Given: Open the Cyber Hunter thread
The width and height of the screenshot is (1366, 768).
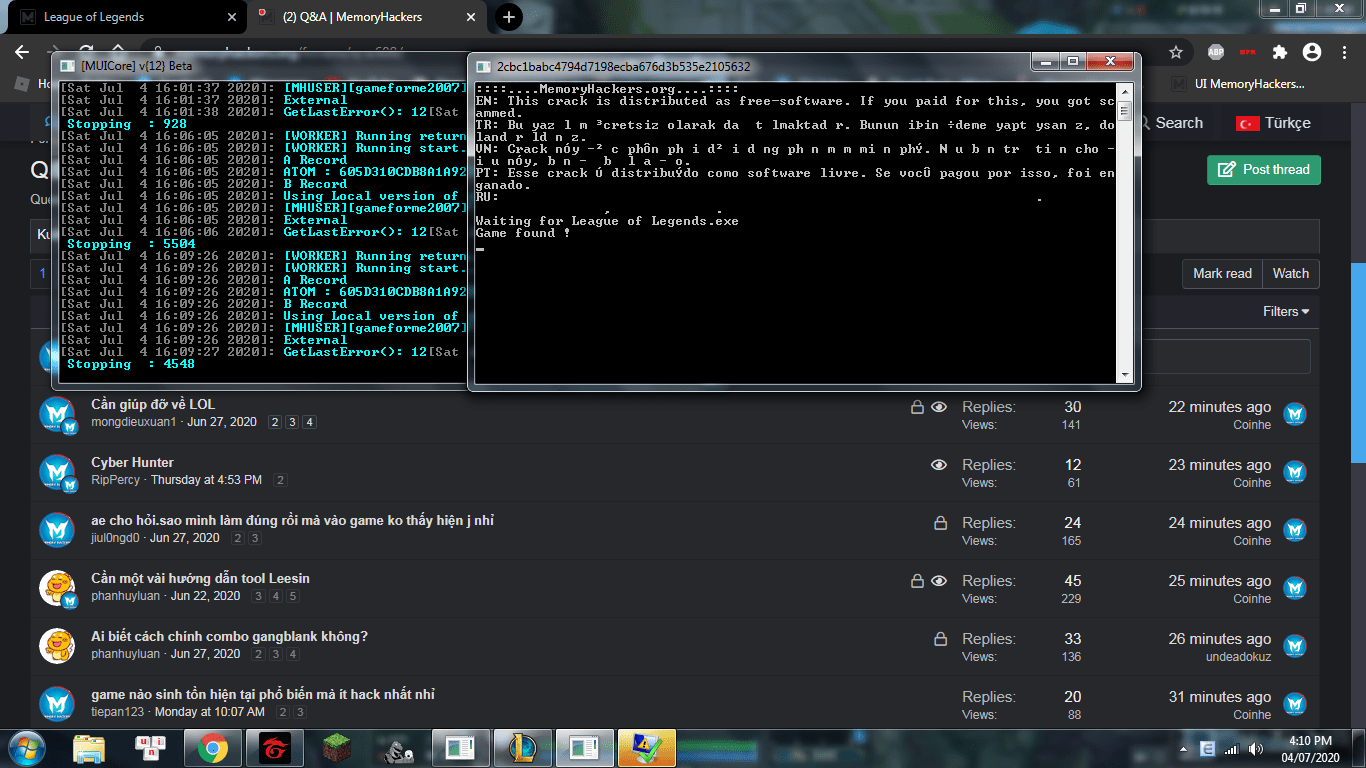Looking at the screenshot, I should click(132, 462).
